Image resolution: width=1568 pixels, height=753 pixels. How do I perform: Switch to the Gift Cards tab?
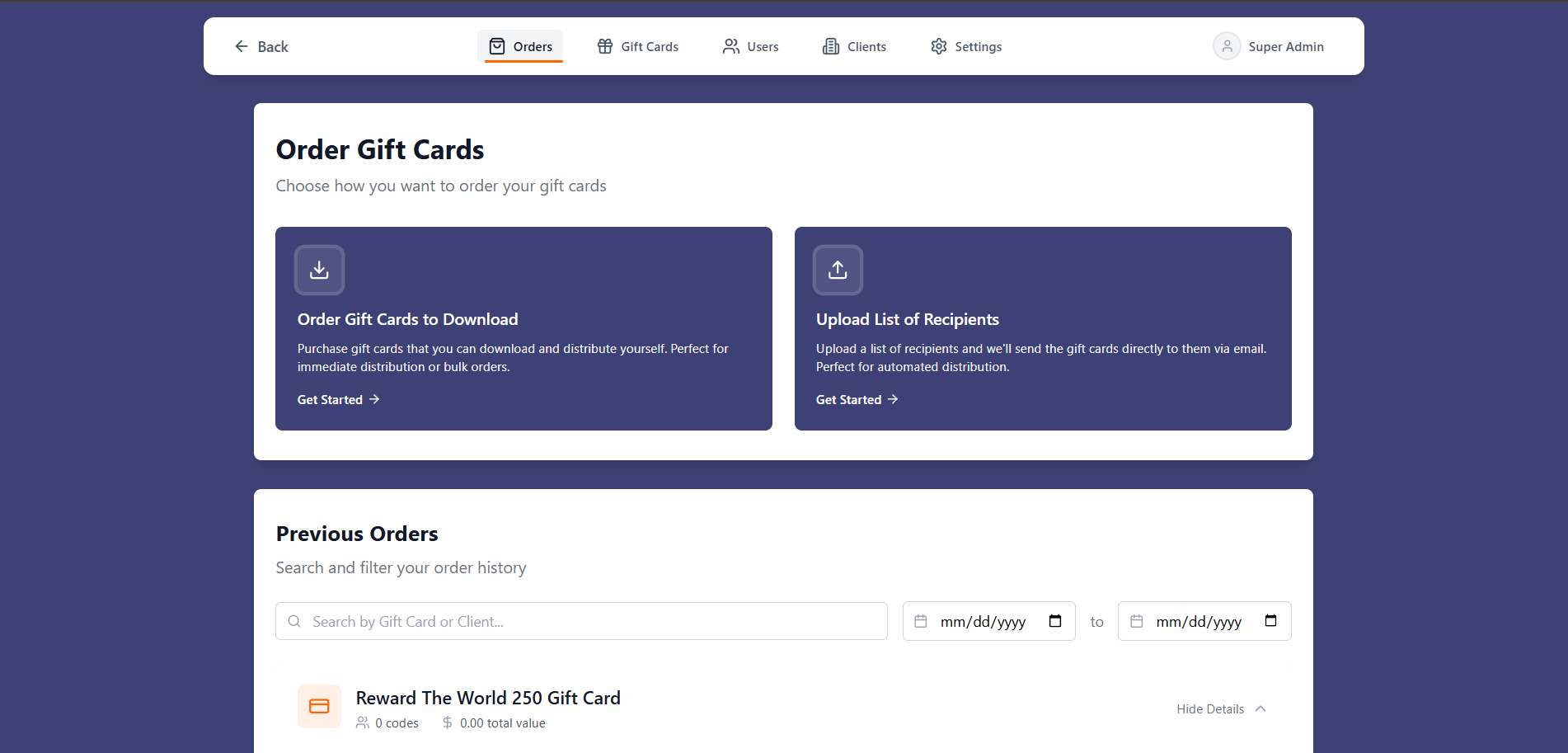pos(638,47)
